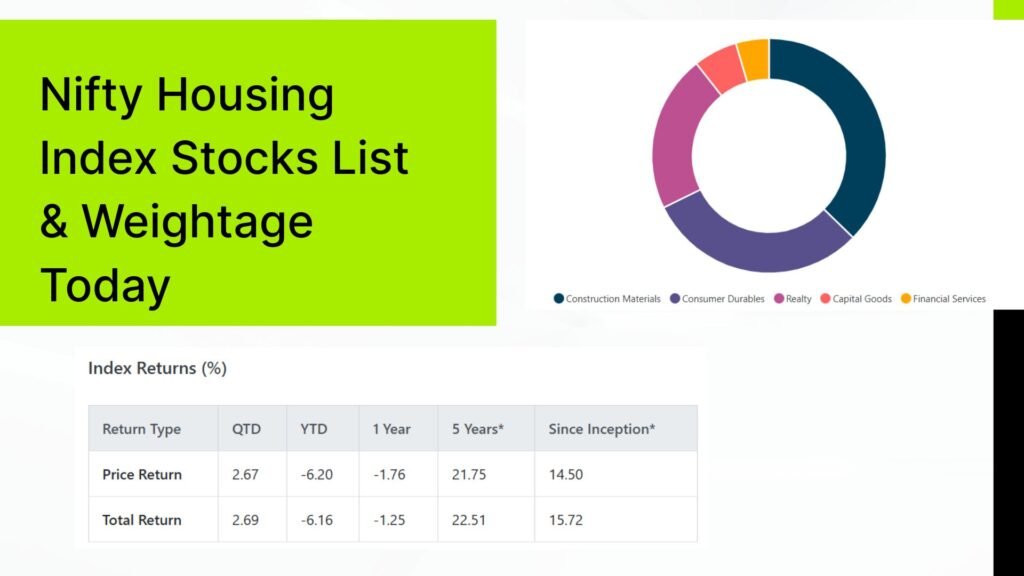This screenshot has height=576, width=1024.
Task: Click Price Return 1 Year value -1.76
Action: [x=389, y=475]
